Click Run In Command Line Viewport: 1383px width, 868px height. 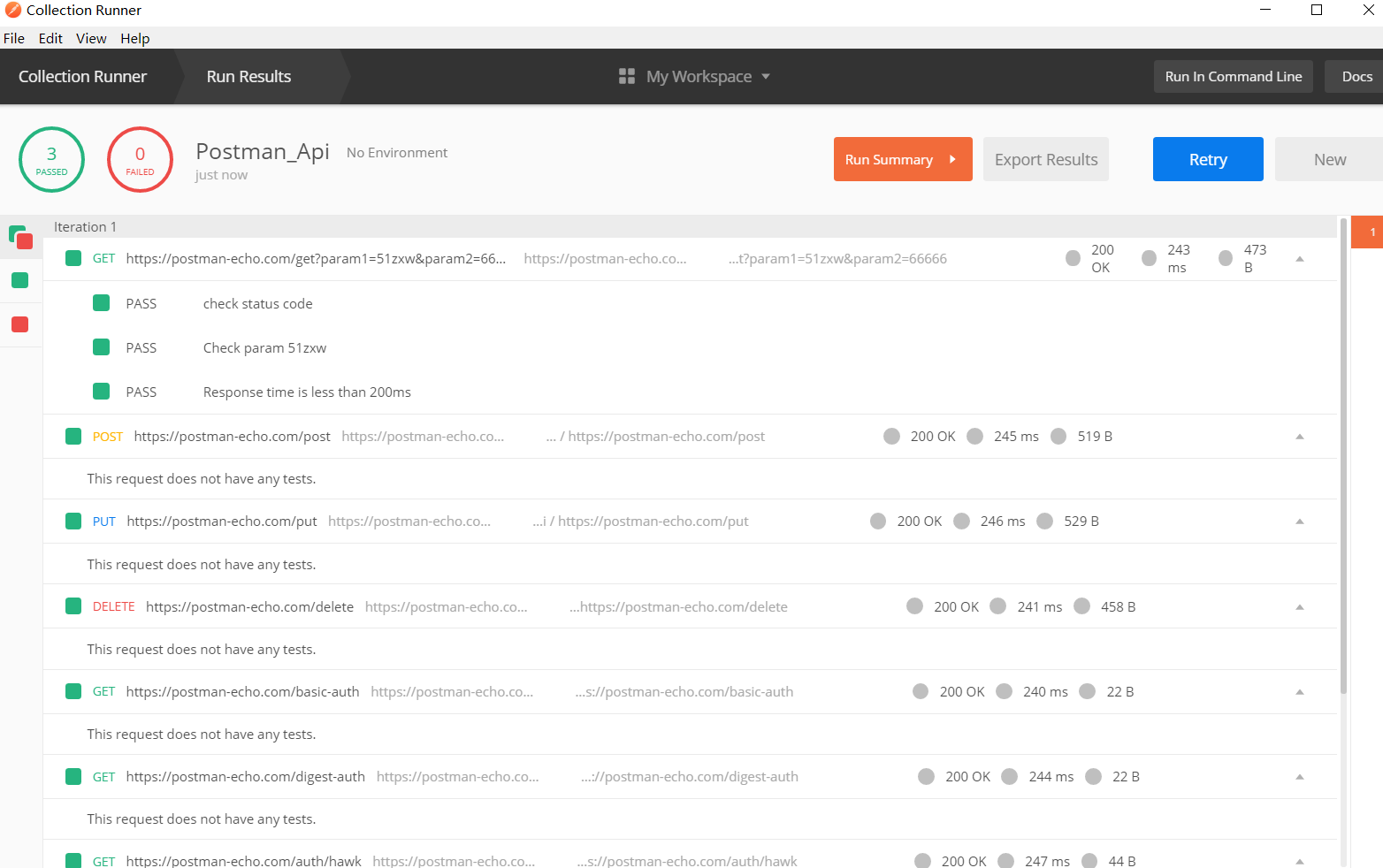click(x=1234, y=76)
